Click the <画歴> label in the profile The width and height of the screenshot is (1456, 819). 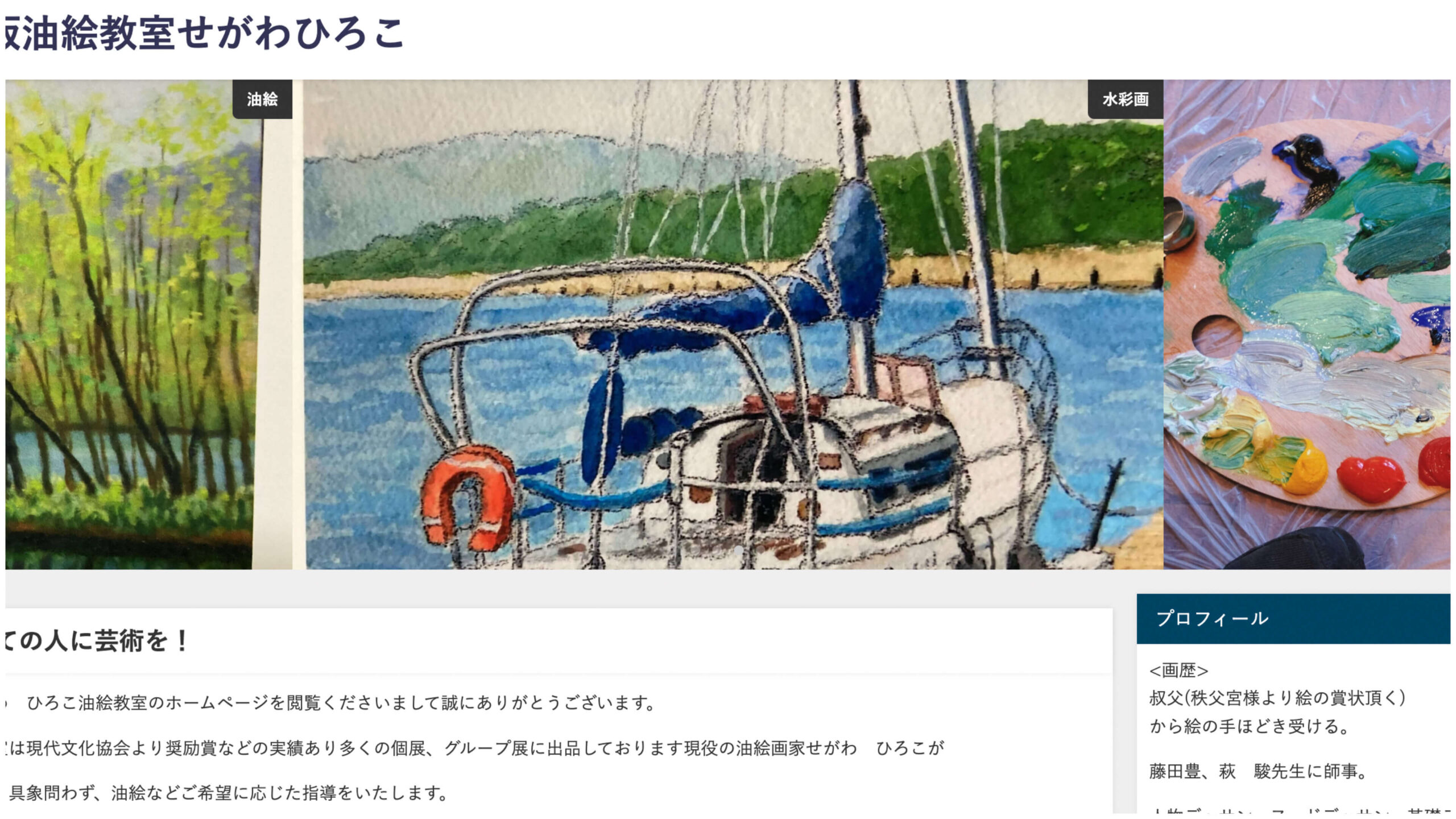tap(1178, 671)
